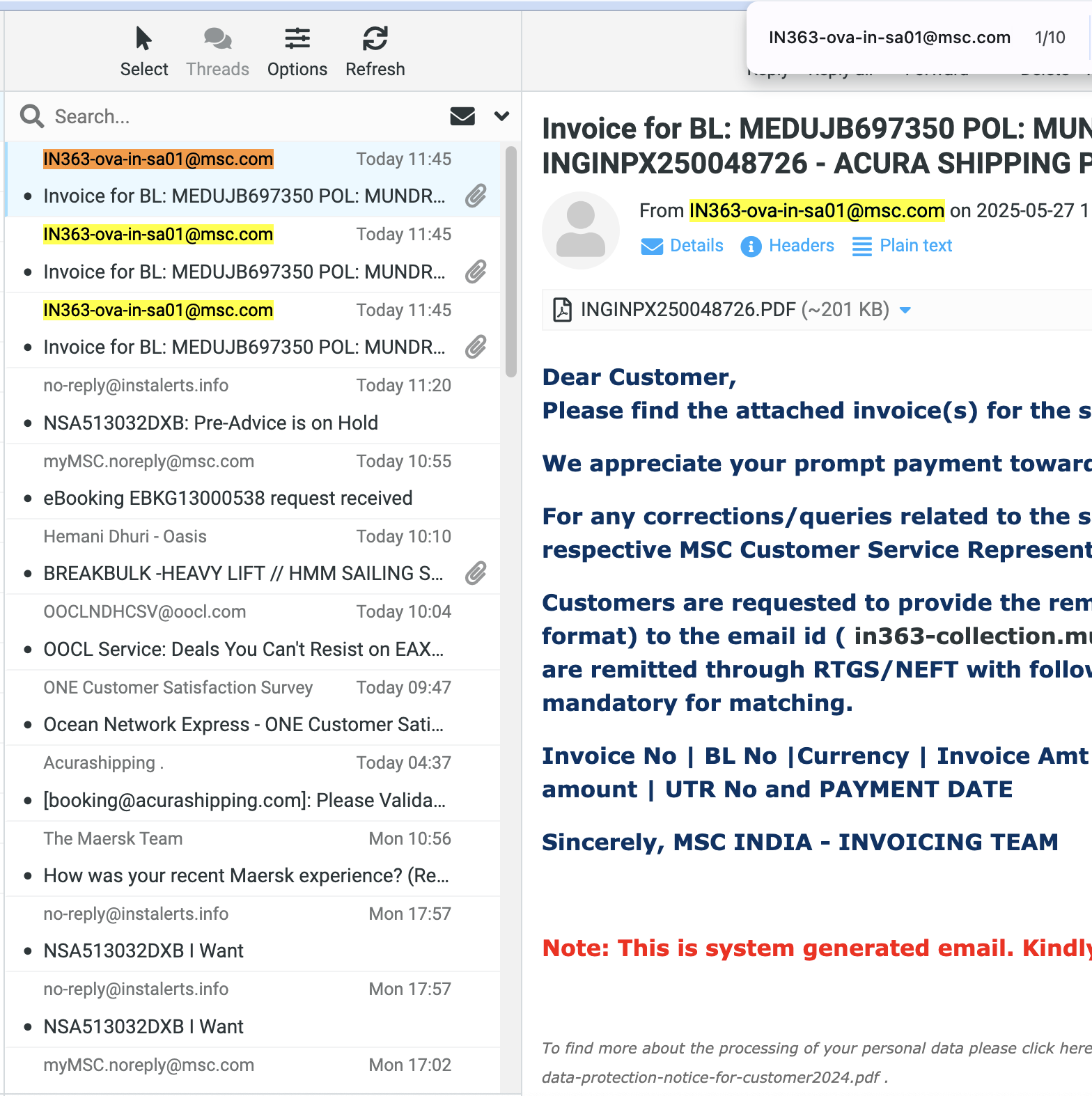Switch to Plain text view
The width and height of the screenshot is (1092, 1096).
902,246
